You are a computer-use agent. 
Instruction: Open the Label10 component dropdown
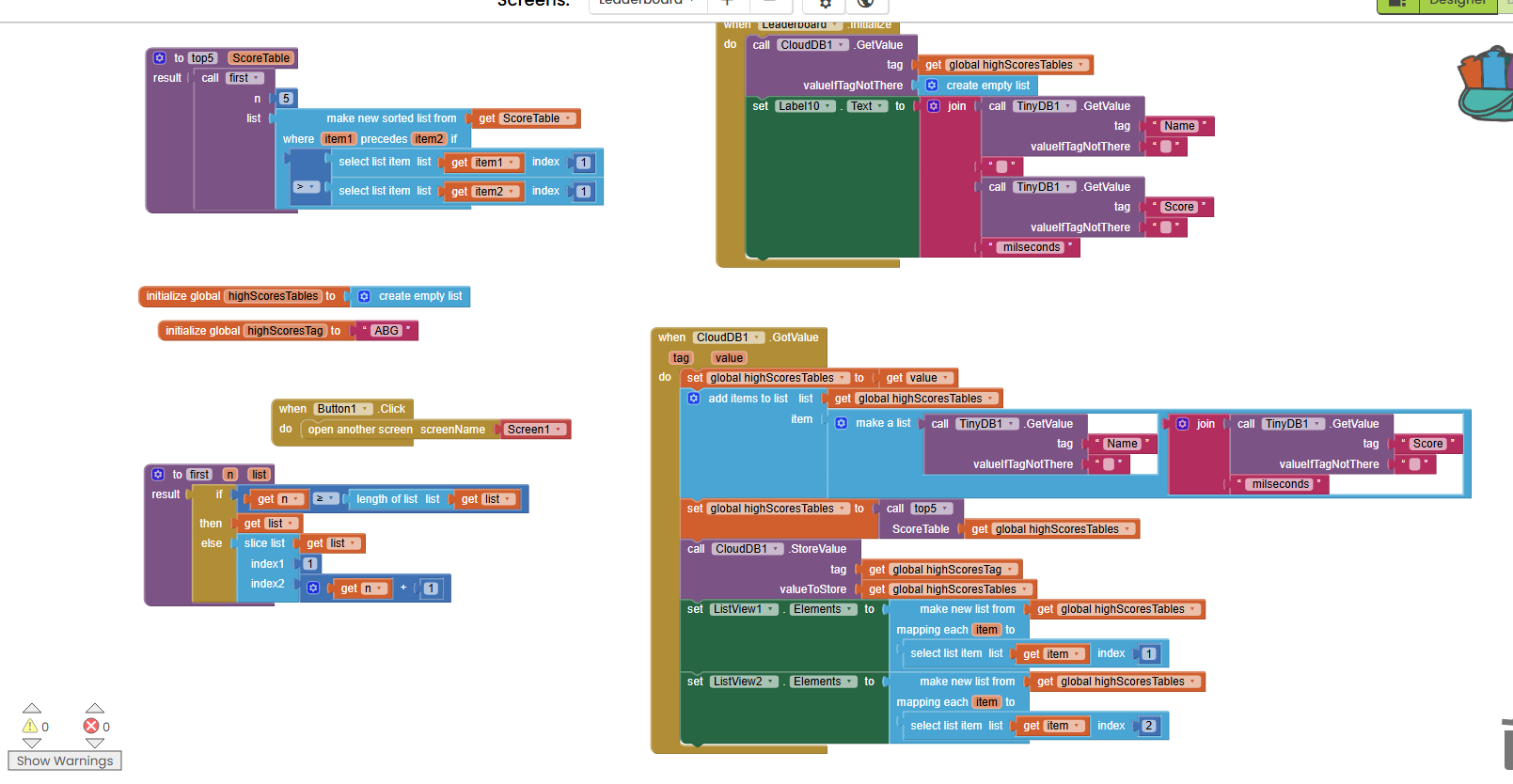(x=806, y=106)
